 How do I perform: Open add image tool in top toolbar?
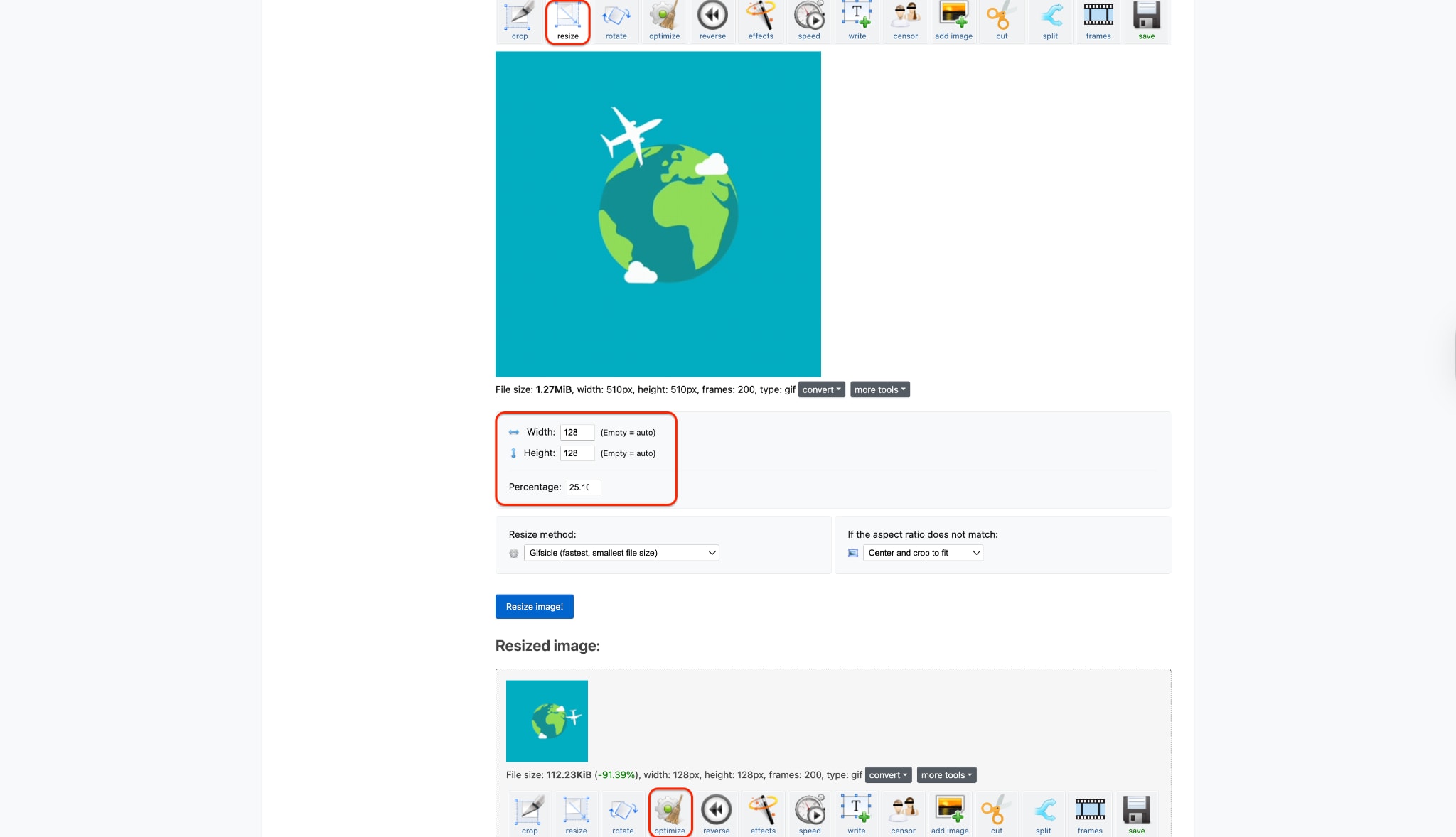[x=953, y=21]
